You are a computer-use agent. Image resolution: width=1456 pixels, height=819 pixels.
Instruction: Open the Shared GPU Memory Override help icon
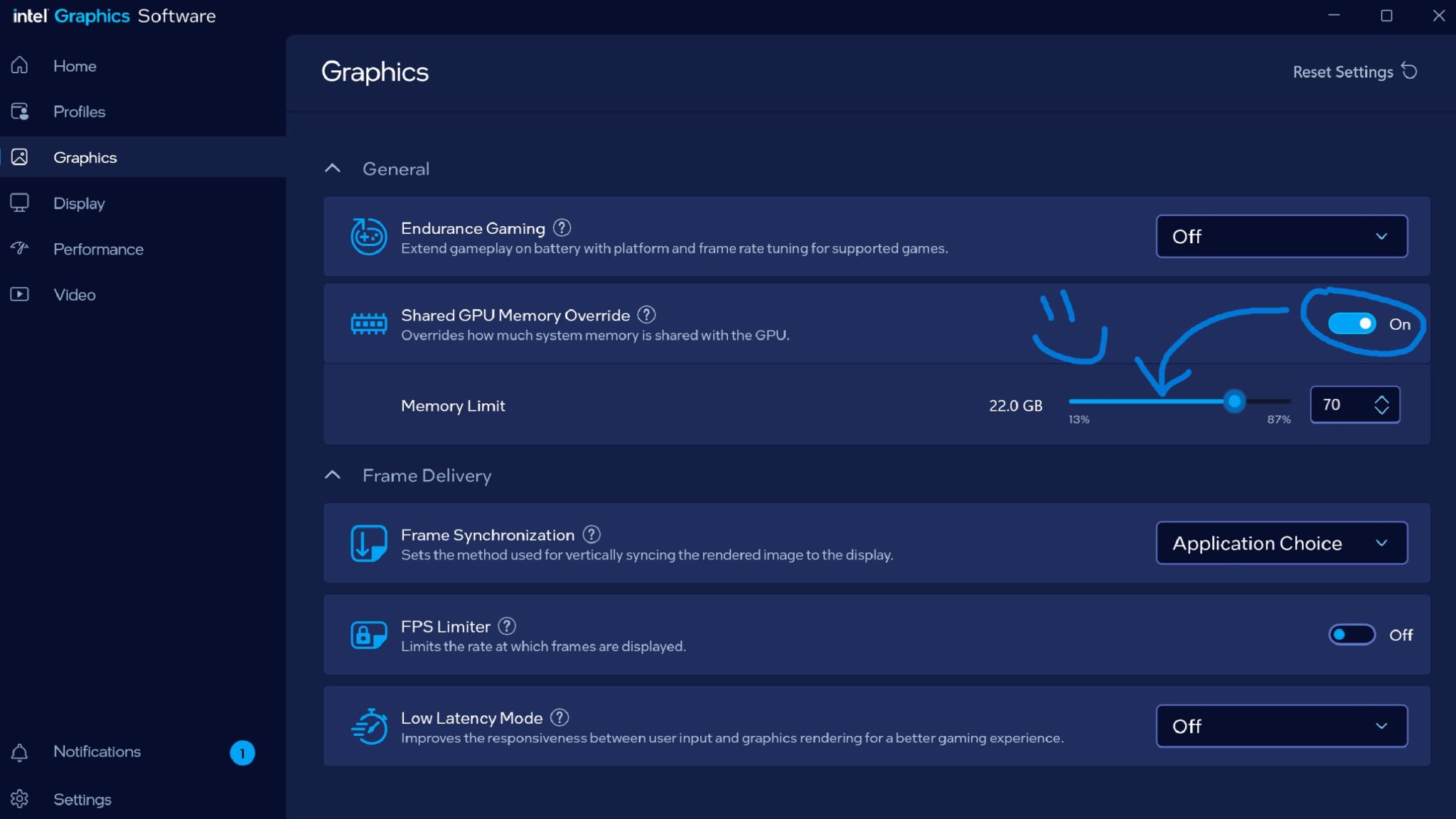coord(646,315)
